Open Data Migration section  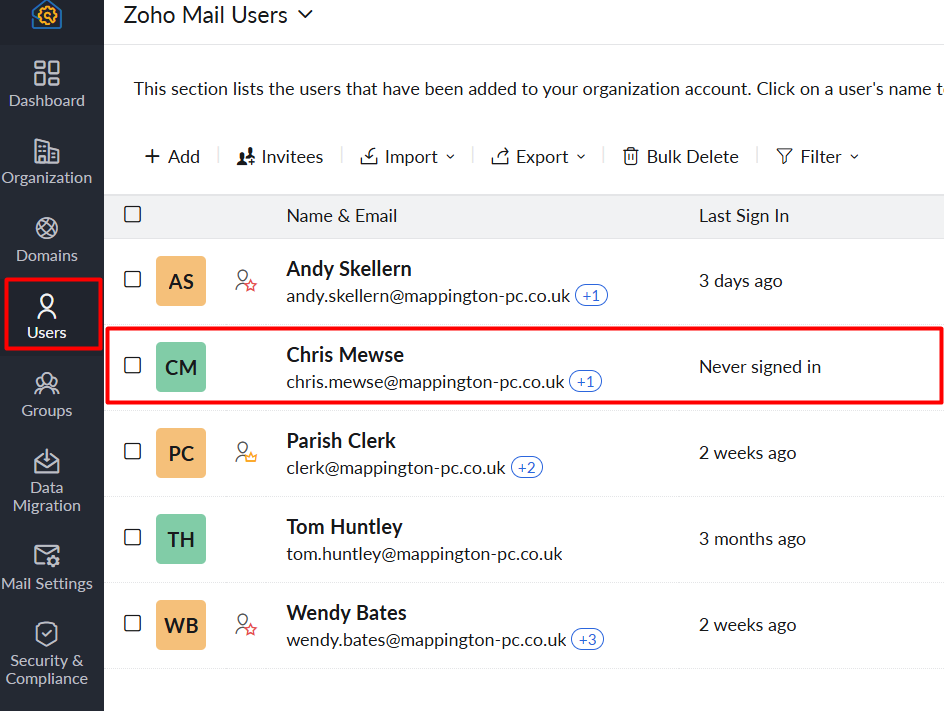point(47,462)
